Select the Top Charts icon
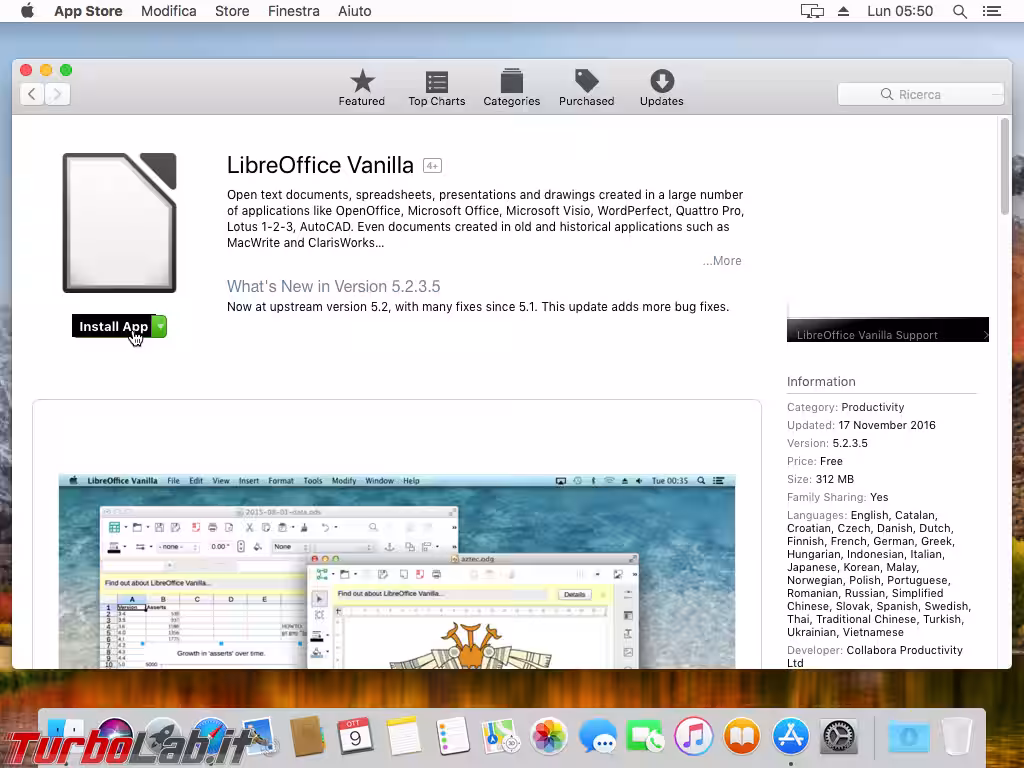 tap(436, 85)
